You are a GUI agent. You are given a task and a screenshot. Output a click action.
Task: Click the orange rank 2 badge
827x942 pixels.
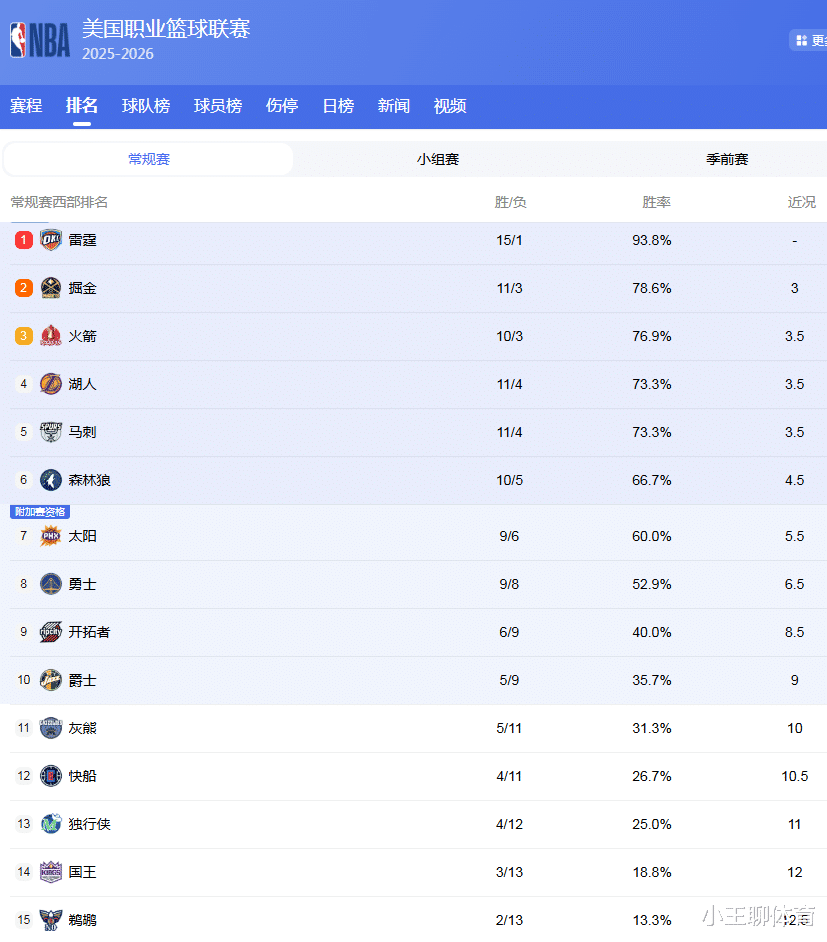click(x=23, y=288)
